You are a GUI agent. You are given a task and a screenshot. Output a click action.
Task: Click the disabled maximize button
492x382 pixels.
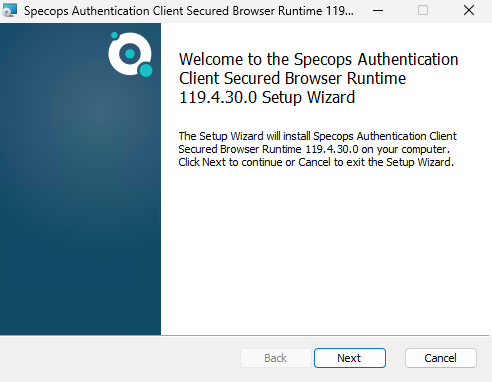coord(423,10)
